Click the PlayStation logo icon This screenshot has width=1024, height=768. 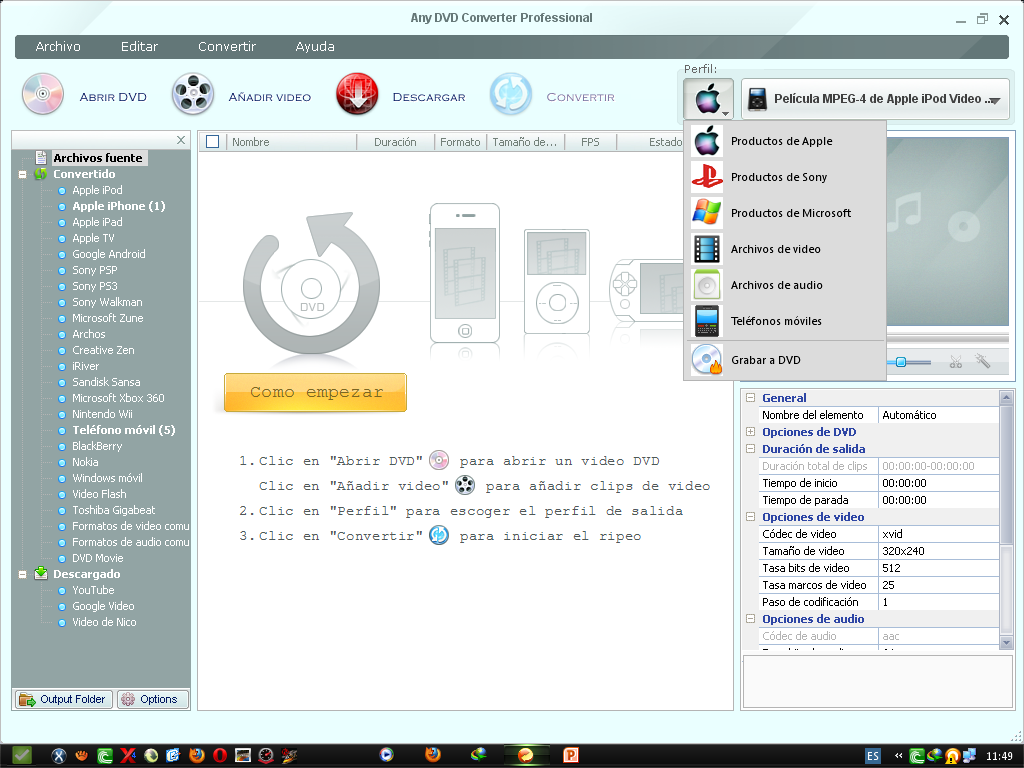pos(707,176)
